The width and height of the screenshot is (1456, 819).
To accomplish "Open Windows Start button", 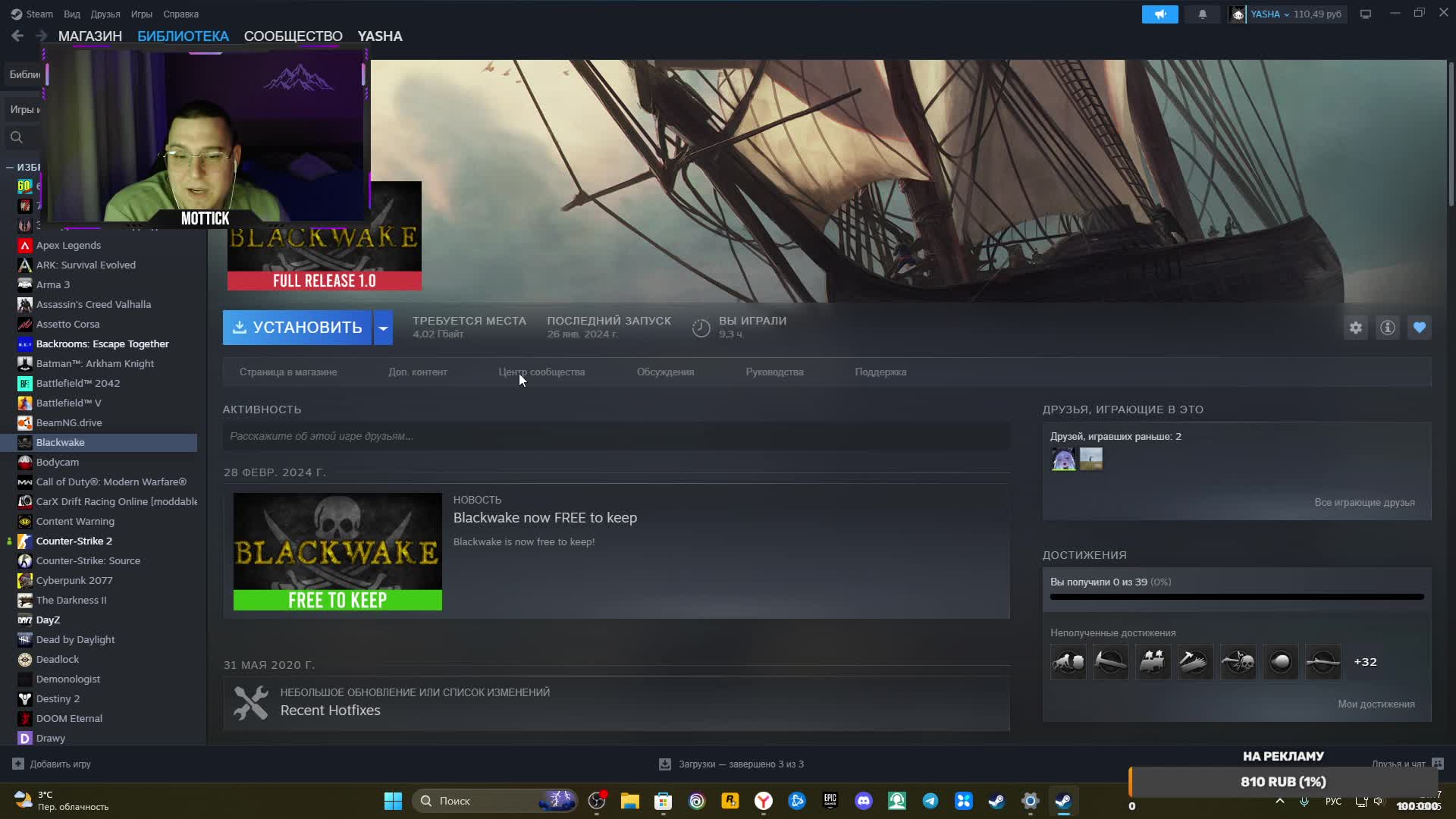I will (x=393, y=801).
